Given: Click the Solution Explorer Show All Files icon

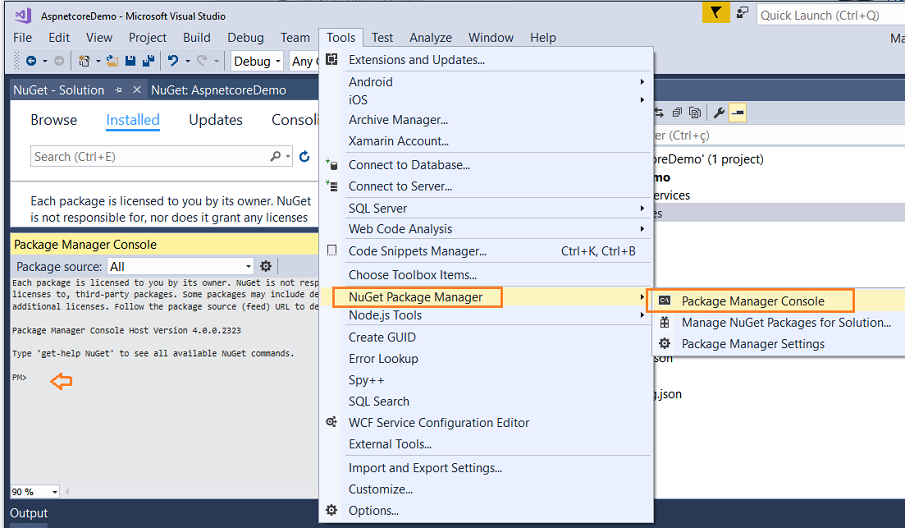Looking at the screenshot, I should (x=695, y=113).
